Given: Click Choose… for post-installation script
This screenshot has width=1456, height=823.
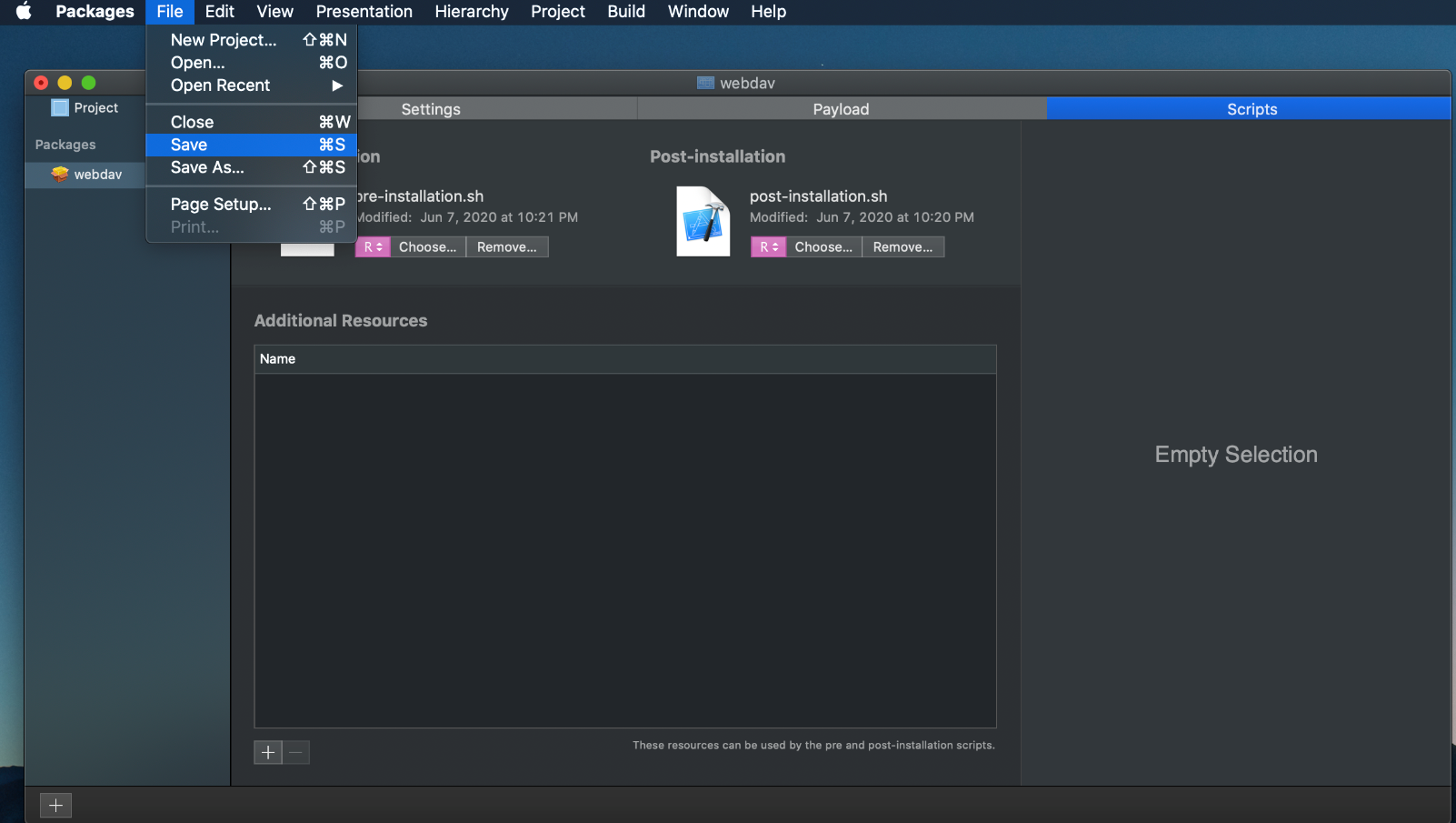Looking at the screenshot, I should (823, 246).
